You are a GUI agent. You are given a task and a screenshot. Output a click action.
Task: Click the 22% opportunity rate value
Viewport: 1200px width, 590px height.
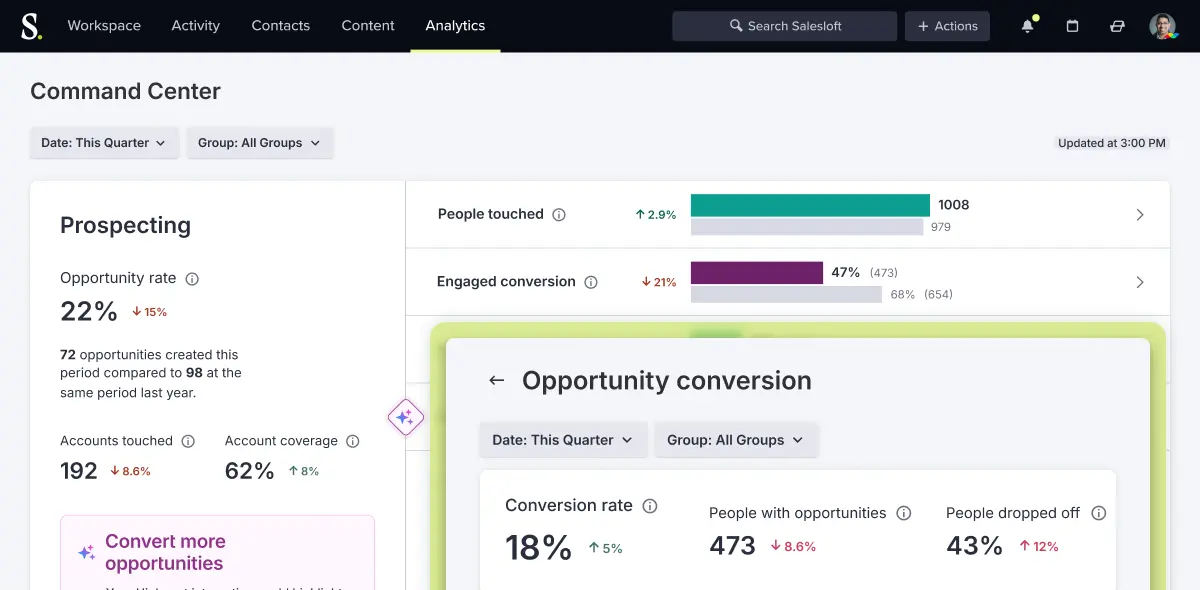pos(89,312)
